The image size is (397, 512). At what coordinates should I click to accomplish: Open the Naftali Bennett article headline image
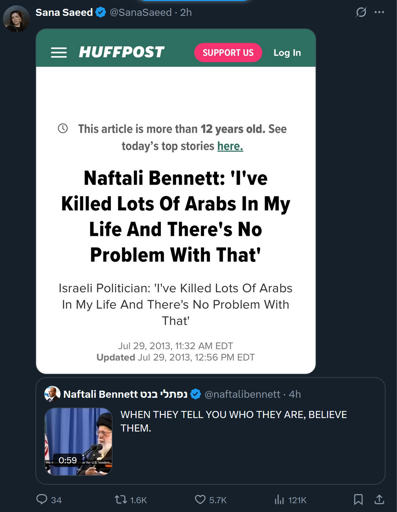(x=176, y=201)
